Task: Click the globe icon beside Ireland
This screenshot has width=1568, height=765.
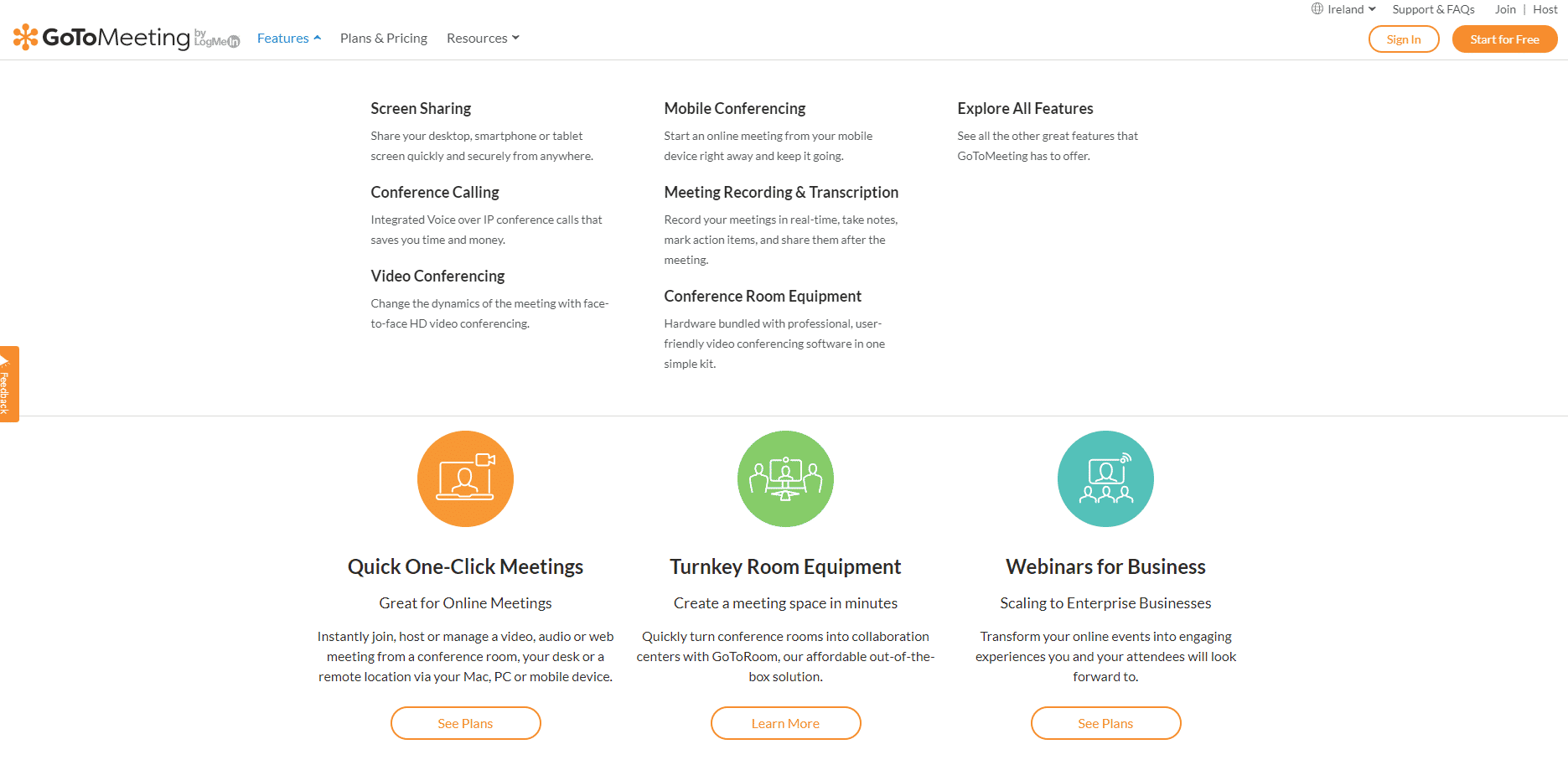Action: pos(1317,9)
